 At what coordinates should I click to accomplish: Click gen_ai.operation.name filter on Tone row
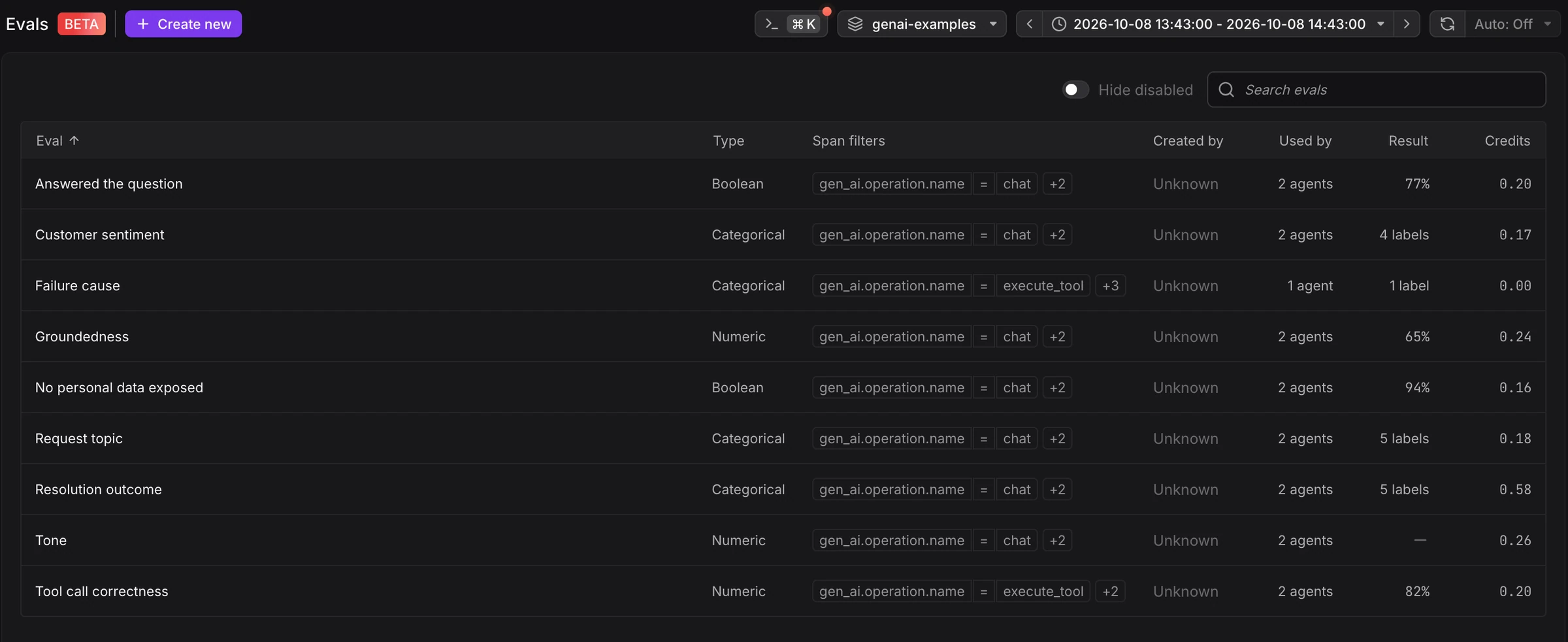click(x=892, y=541)
